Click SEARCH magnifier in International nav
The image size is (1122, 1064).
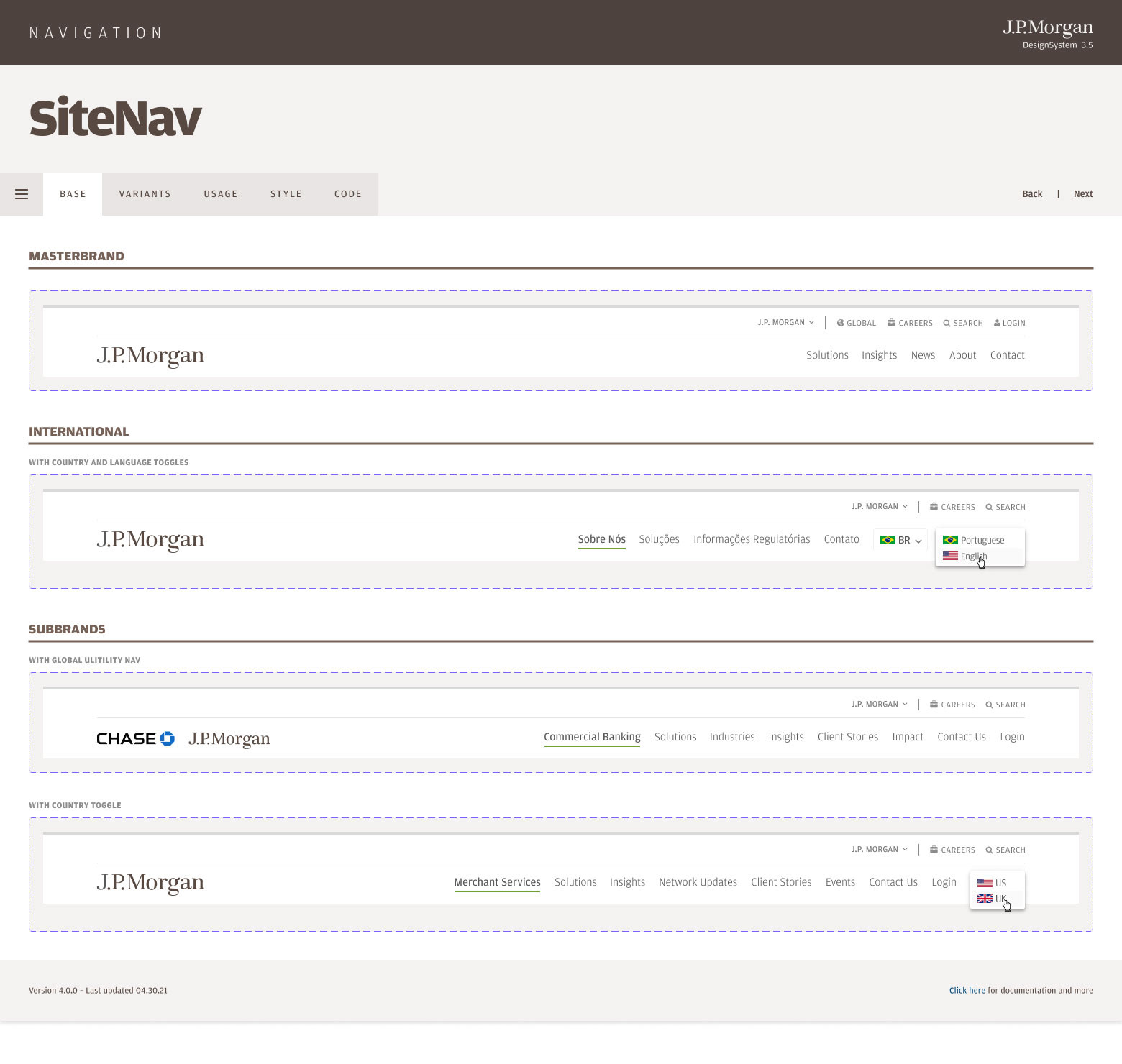pos(1005,507)
